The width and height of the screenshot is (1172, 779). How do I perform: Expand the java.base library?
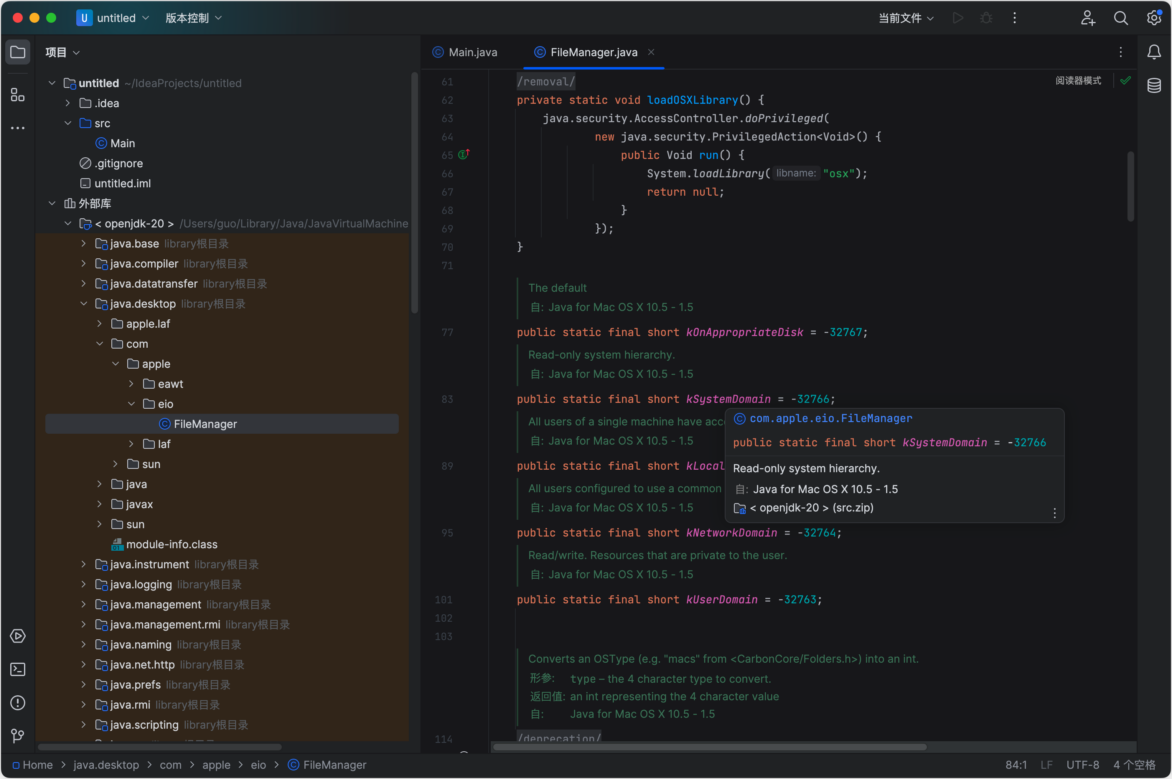tap(84, 244)
